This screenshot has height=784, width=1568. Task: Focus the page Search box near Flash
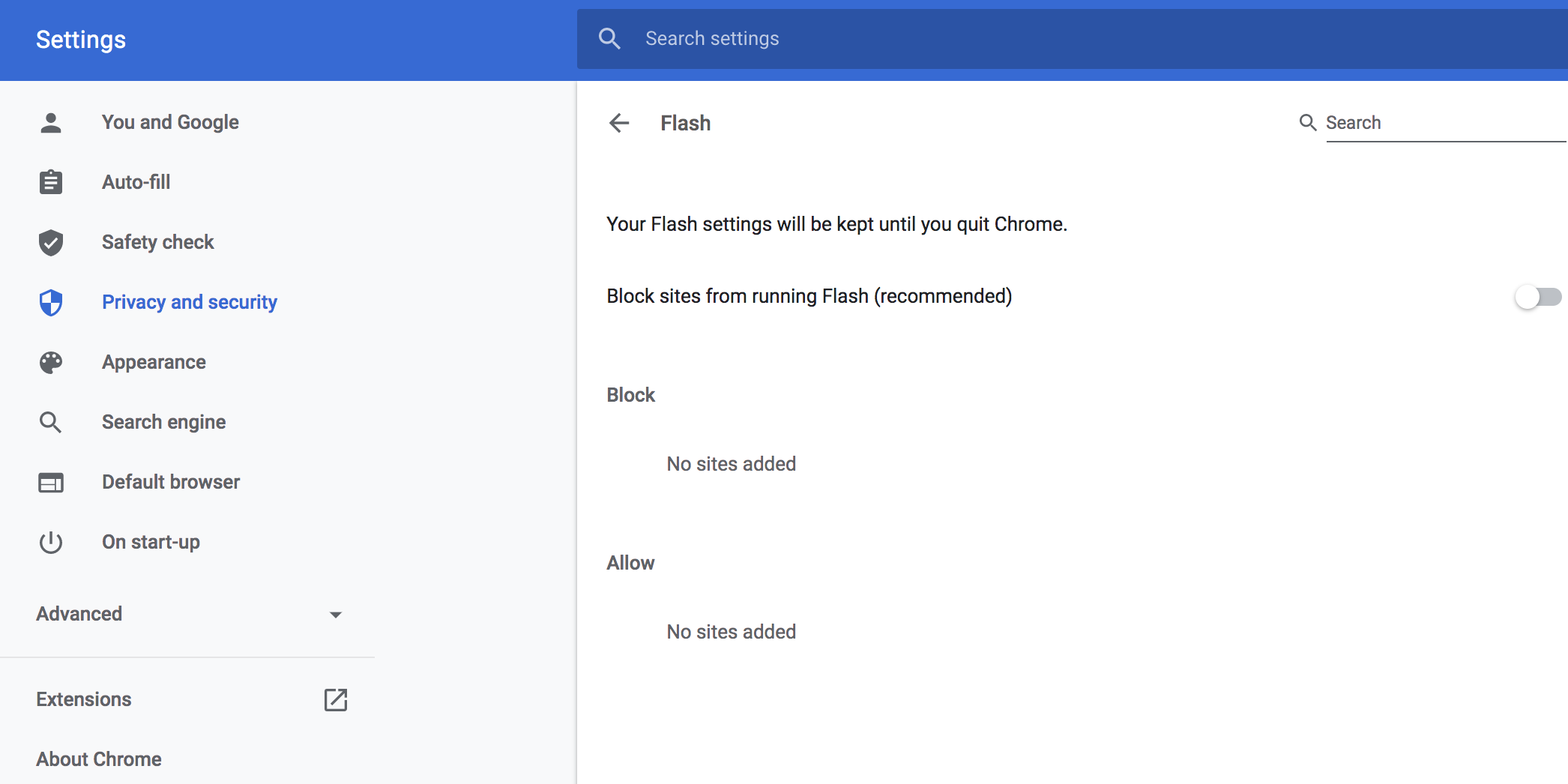pyautogui.click(x=1424, y=122)
